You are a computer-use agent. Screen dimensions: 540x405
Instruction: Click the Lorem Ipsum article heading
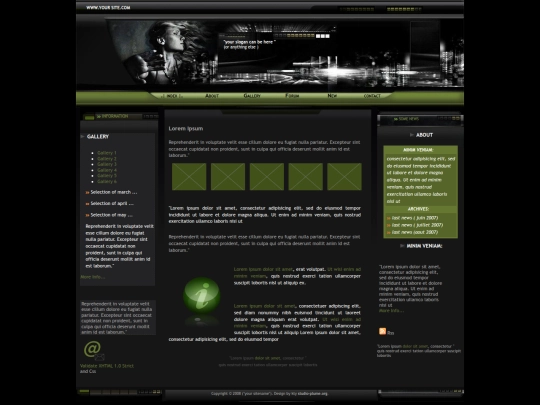pyautogui.click(x=186, y=128)
